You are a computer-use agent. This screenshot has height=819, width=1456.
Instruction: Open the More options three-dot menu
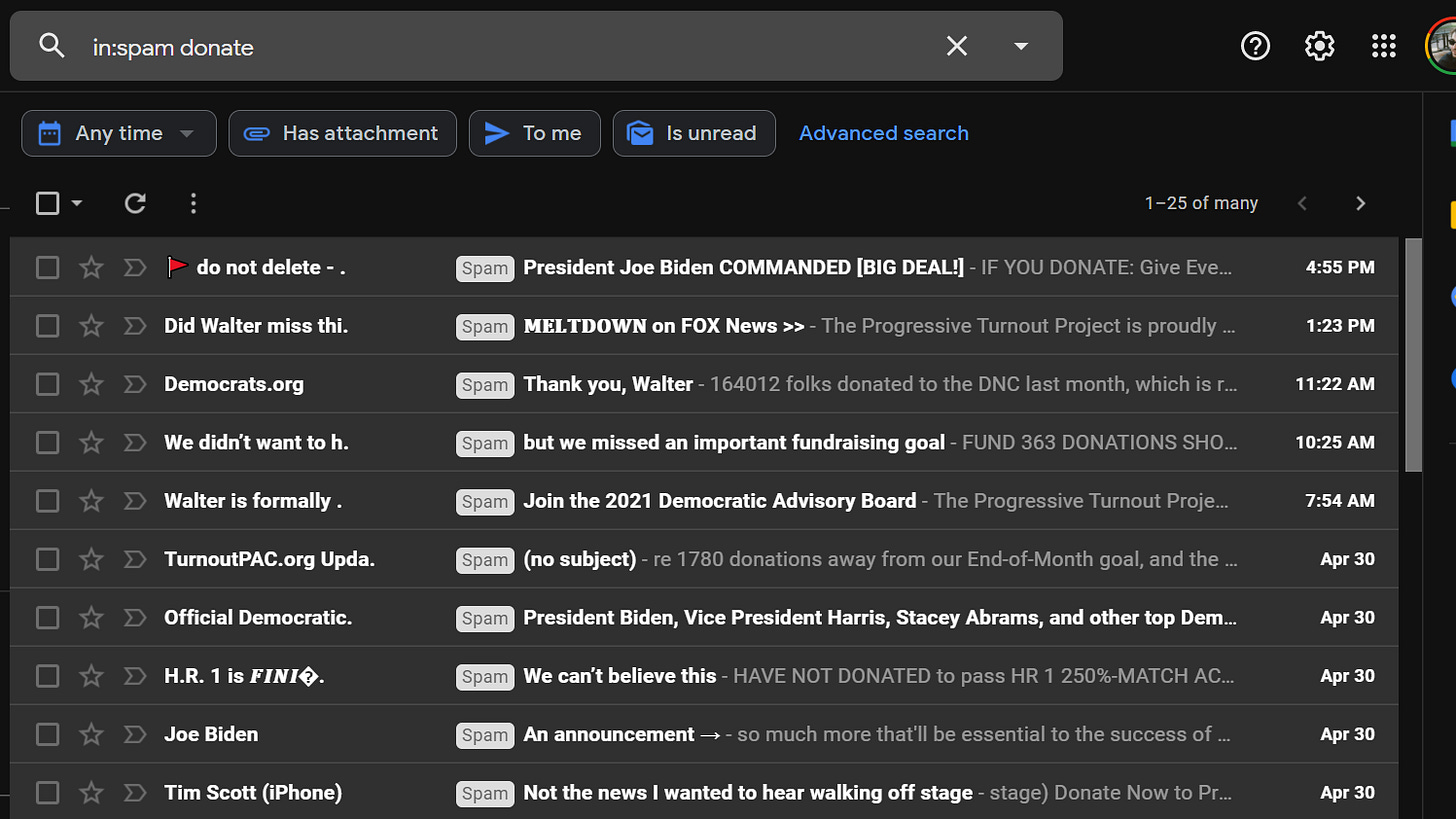[x=193, y=203]
